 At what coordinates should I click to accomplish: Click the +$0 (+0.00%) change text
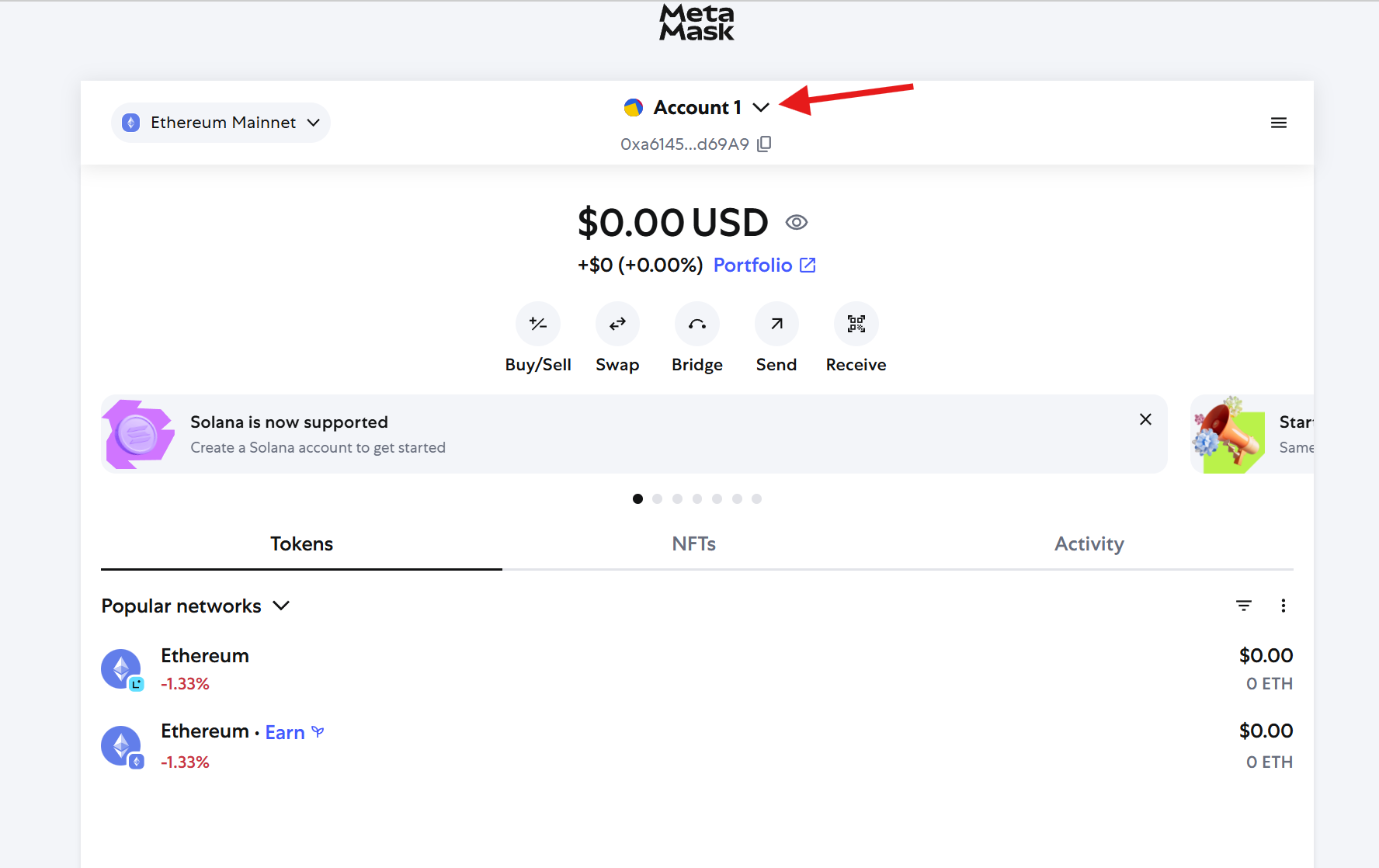click(x=640, y=266)
